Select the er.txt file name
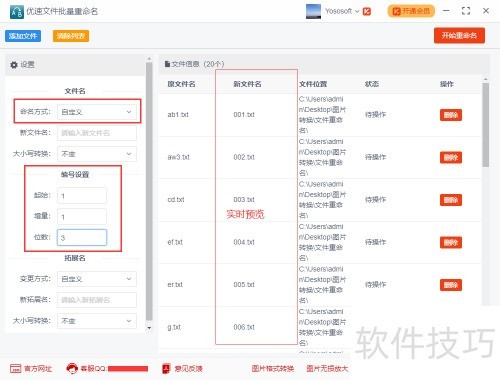This screenshot has width=500, height=380. coord(175,284)
